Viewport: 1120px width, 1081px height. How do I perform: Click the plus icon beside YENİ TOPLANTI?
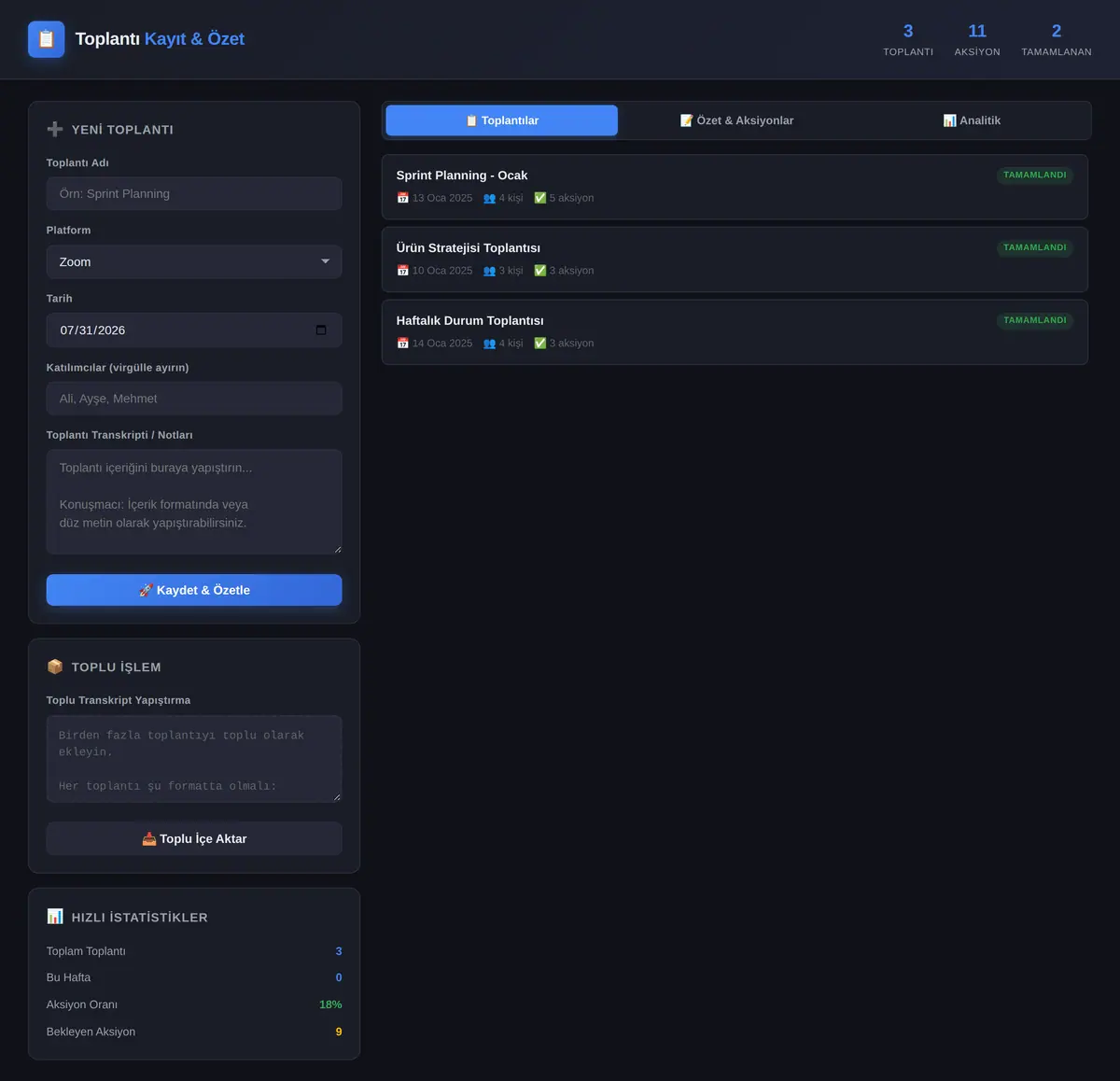pyautogui.click(x=55, y=129)
